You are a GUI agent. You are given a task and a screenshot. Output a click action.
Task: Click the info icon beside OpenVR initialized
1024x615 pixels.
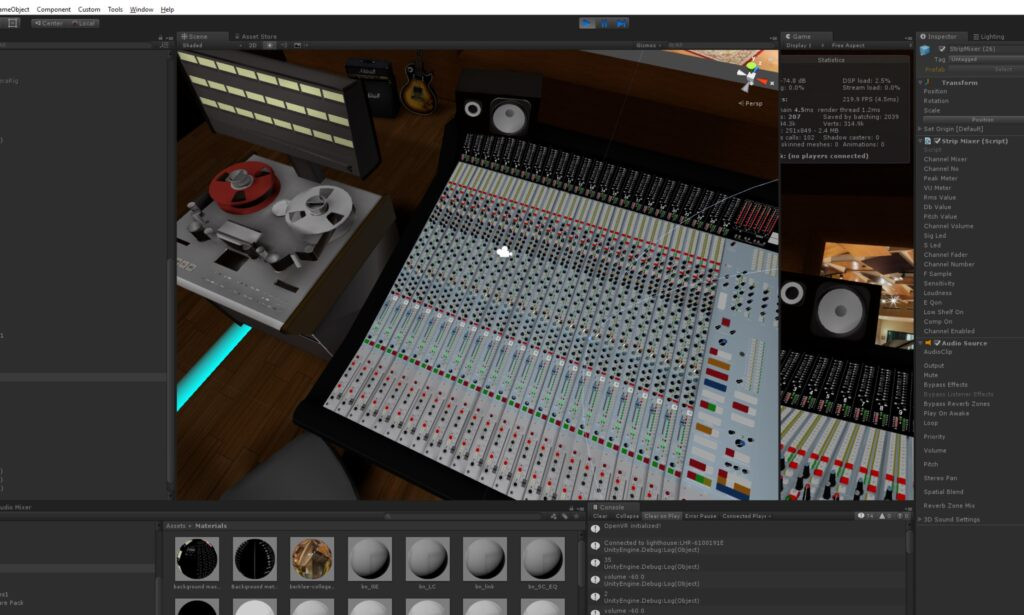pos(596,529)
